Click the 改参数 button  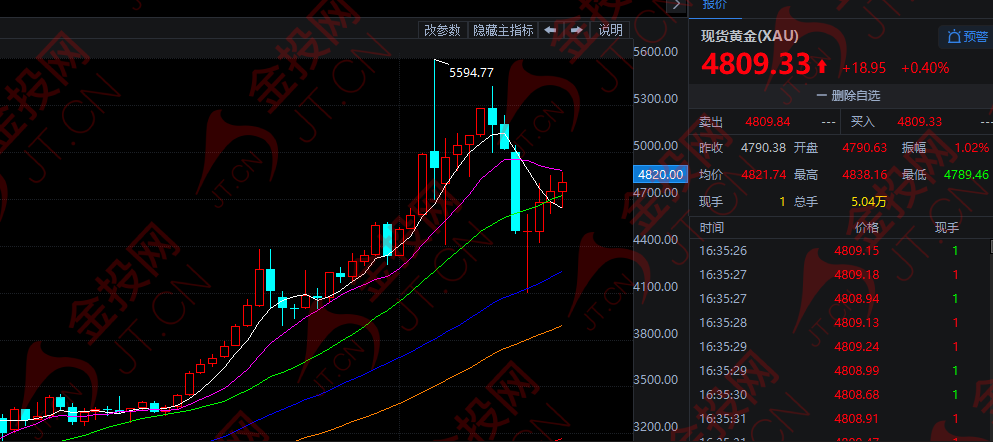tap(443, 30)
